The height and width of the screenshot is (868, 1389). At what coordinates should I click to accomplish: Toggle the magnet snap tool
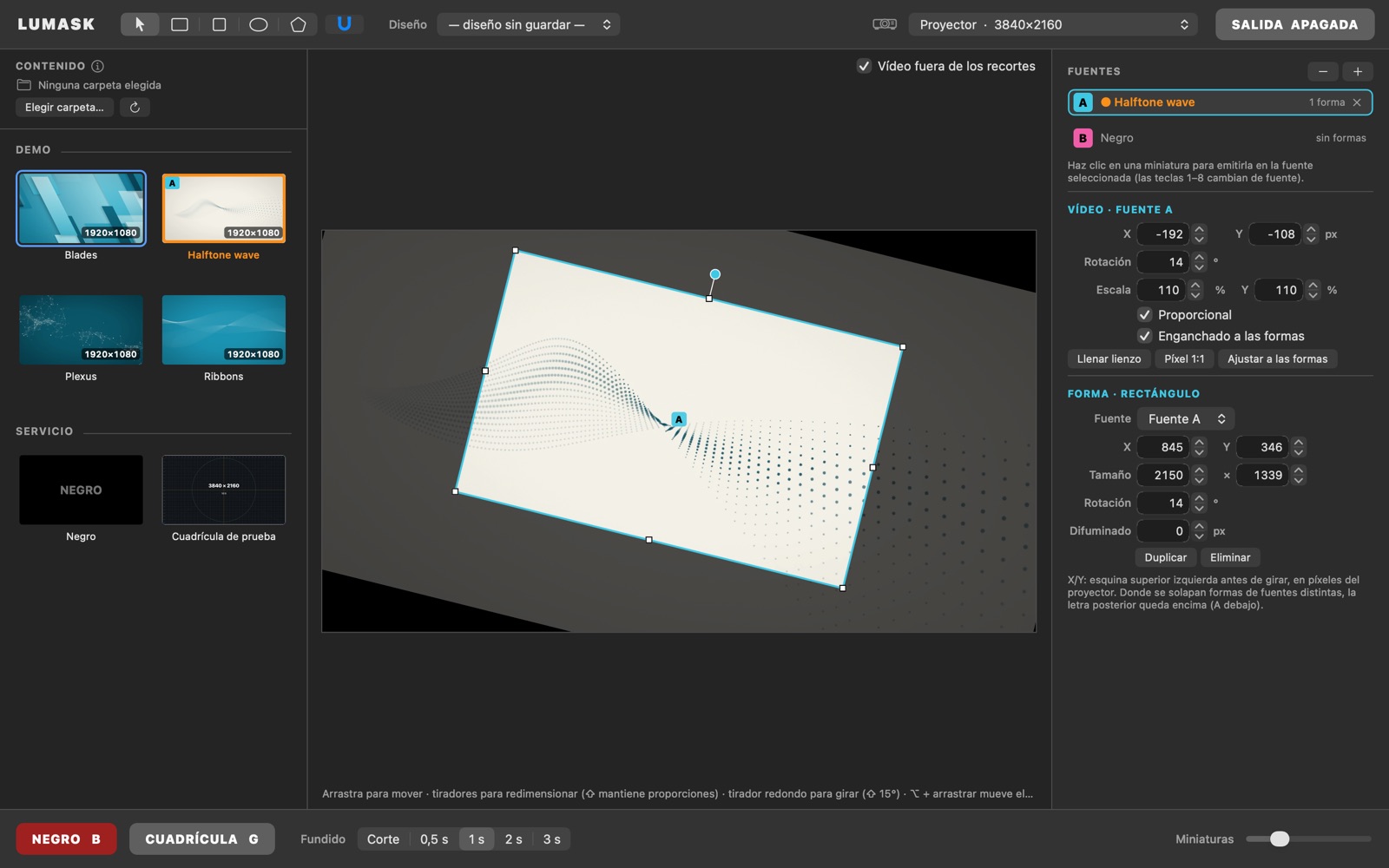344,24
